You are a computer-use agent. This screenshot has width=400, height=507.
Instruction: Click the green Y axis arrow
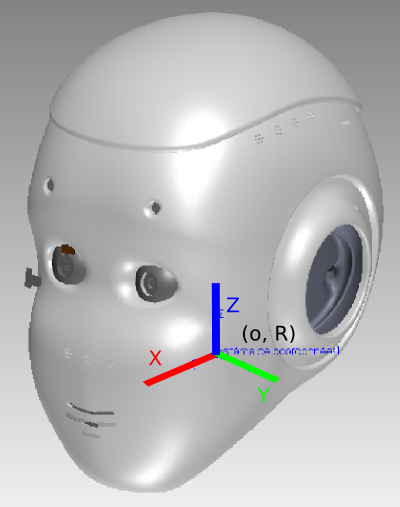click(x=248, y=367)
